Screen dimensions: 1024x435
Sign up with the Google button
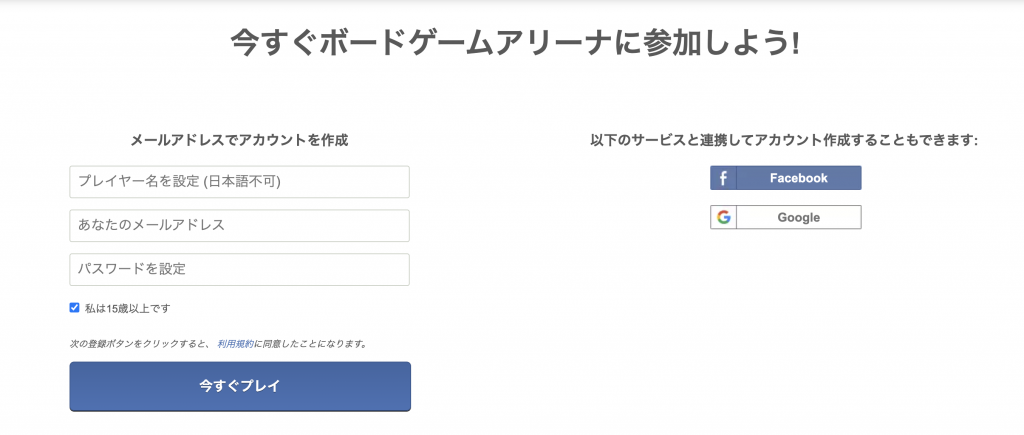(x=786, y=218)
